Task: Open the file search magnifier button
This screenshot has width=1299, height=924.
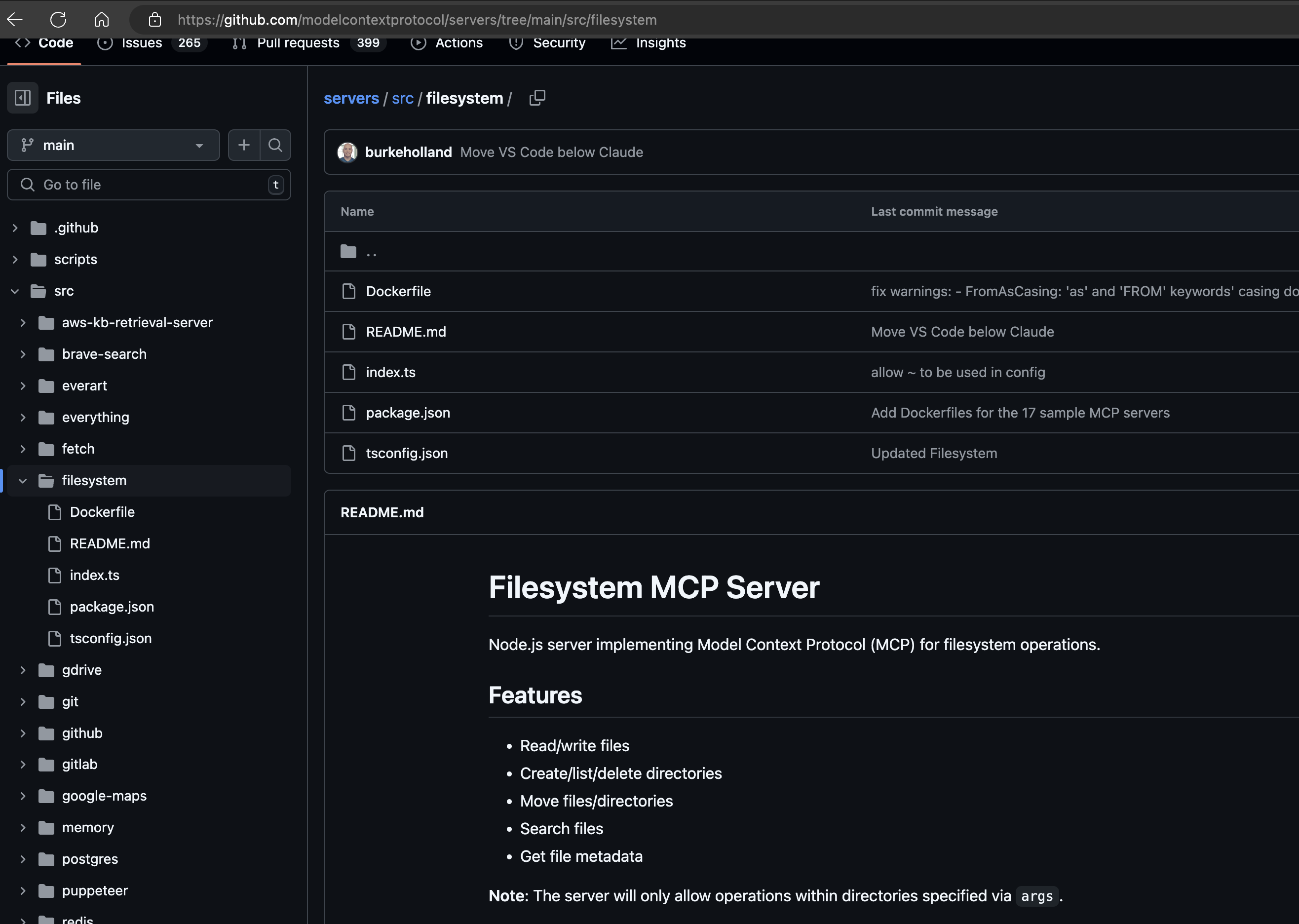Action: pyautogui.click(x=275, y=145)
